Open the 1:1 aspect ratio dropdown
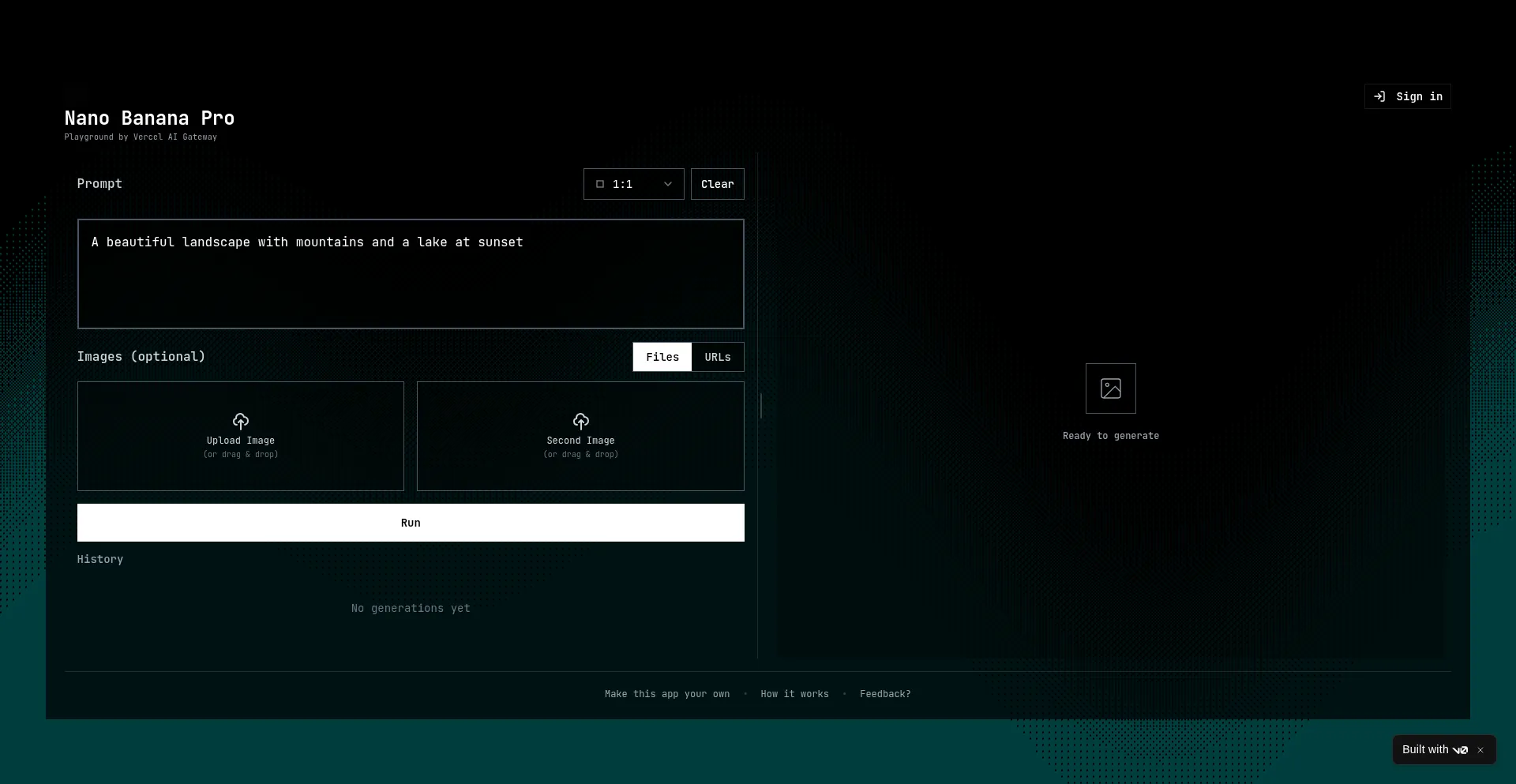 point(633,184)
